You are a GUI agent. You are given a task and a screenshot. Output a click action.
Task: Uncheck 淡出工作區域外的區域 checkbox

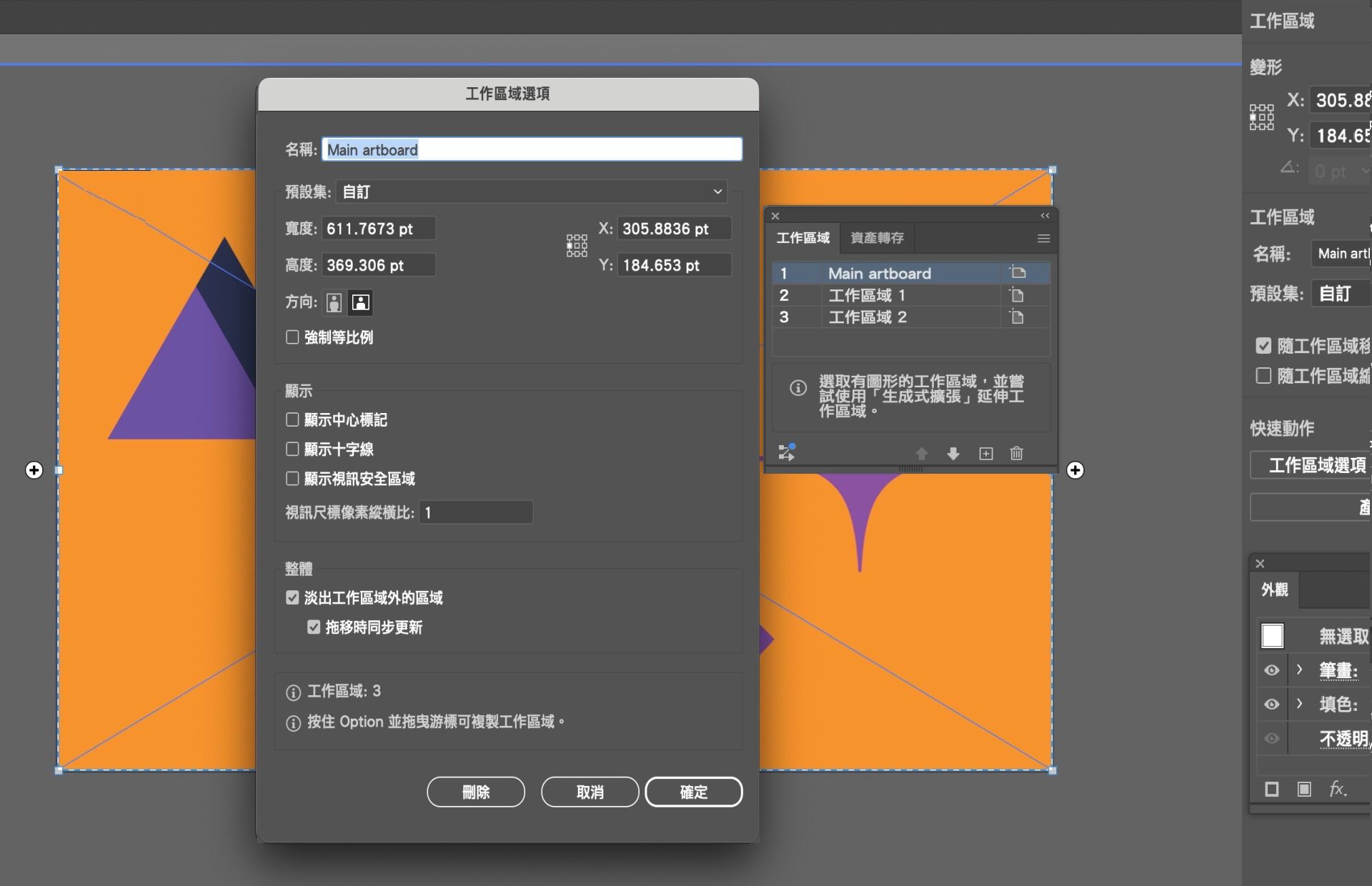pos(292,597)
